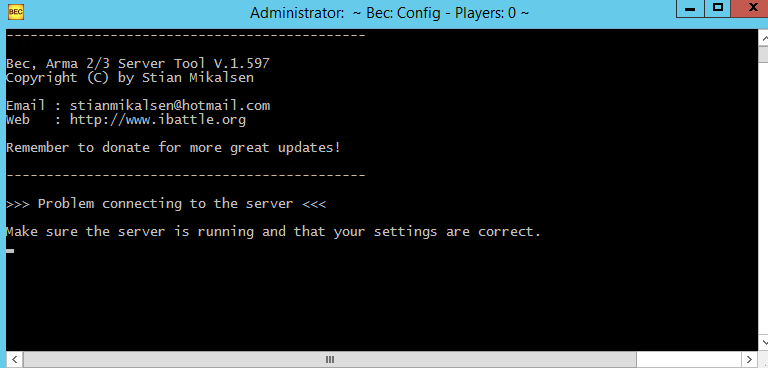Minimize the Bec console window

pyautogui.click(x=691, y=9)
